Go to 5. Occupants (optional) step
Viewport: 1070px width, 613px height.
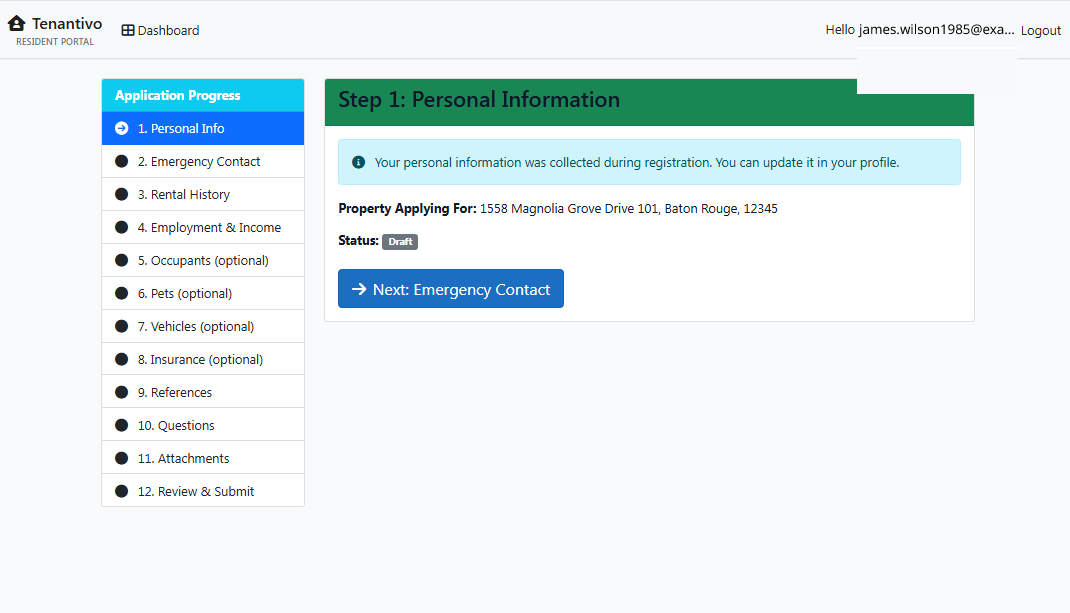[x=203, y=260]
